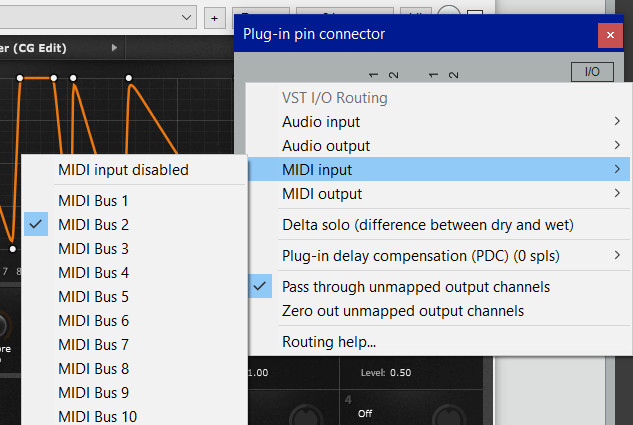Screen dimensions: 633x425
Task: Click the checked MIDI Bus 2 entry
Action: point(93,225)
